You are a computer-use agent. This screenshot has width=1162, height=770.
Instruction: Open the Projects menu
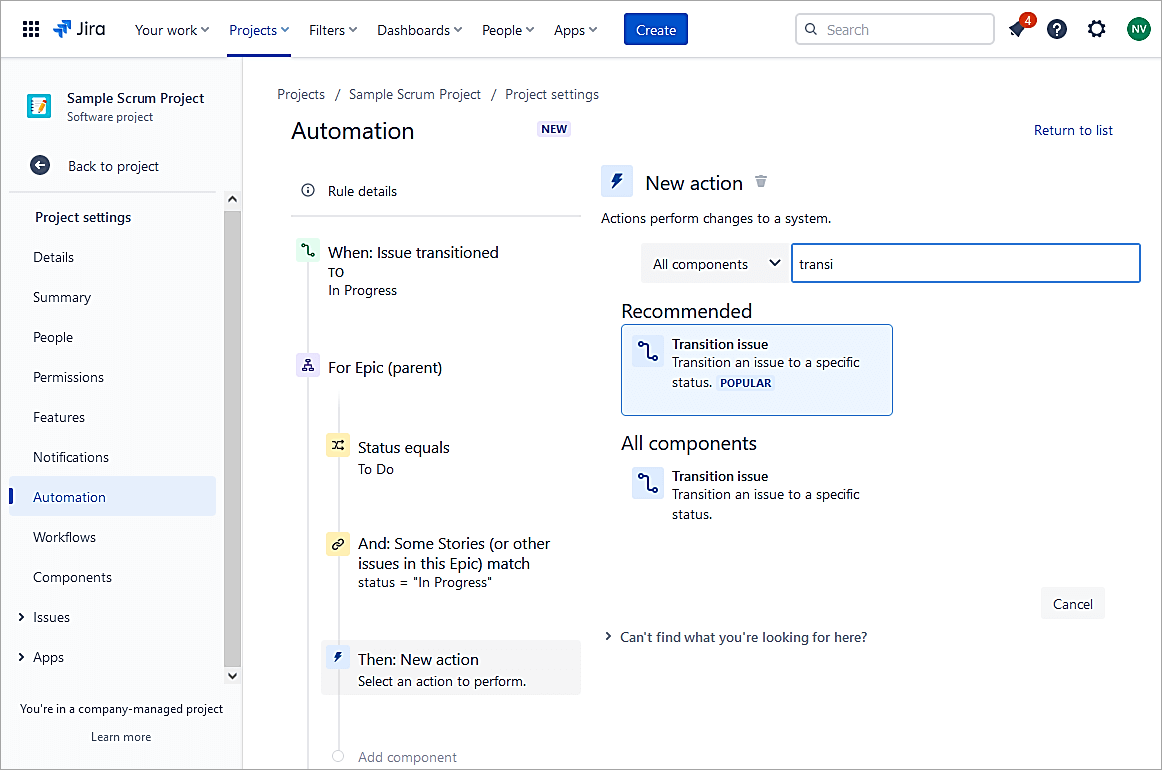click(x=259, y=30)
